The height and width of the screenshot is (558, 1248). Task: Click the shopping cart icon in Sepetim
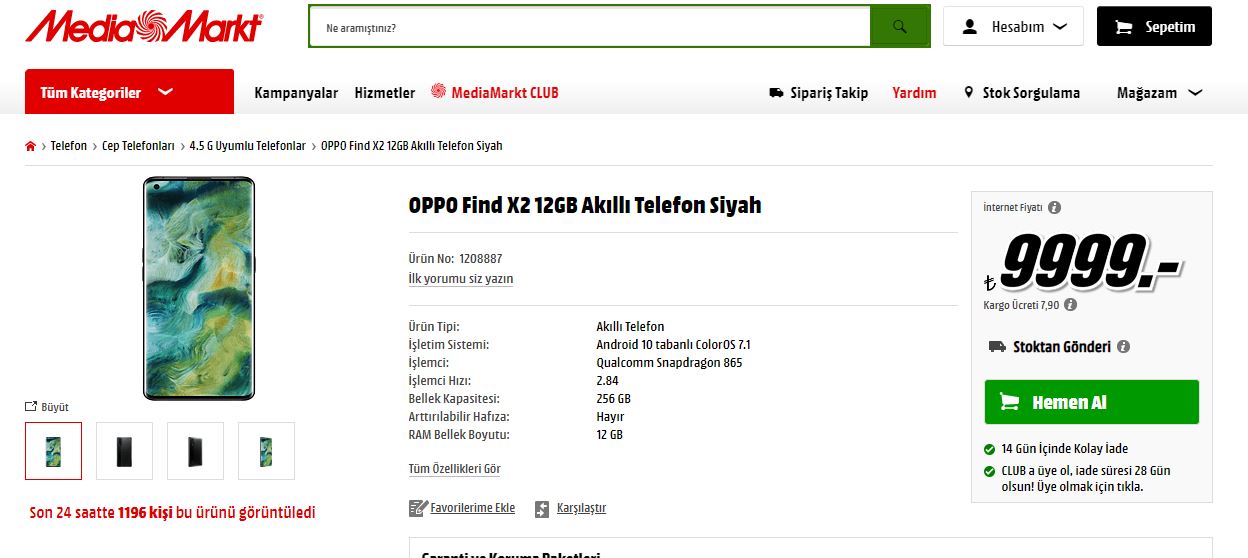tap(1124, 27)
